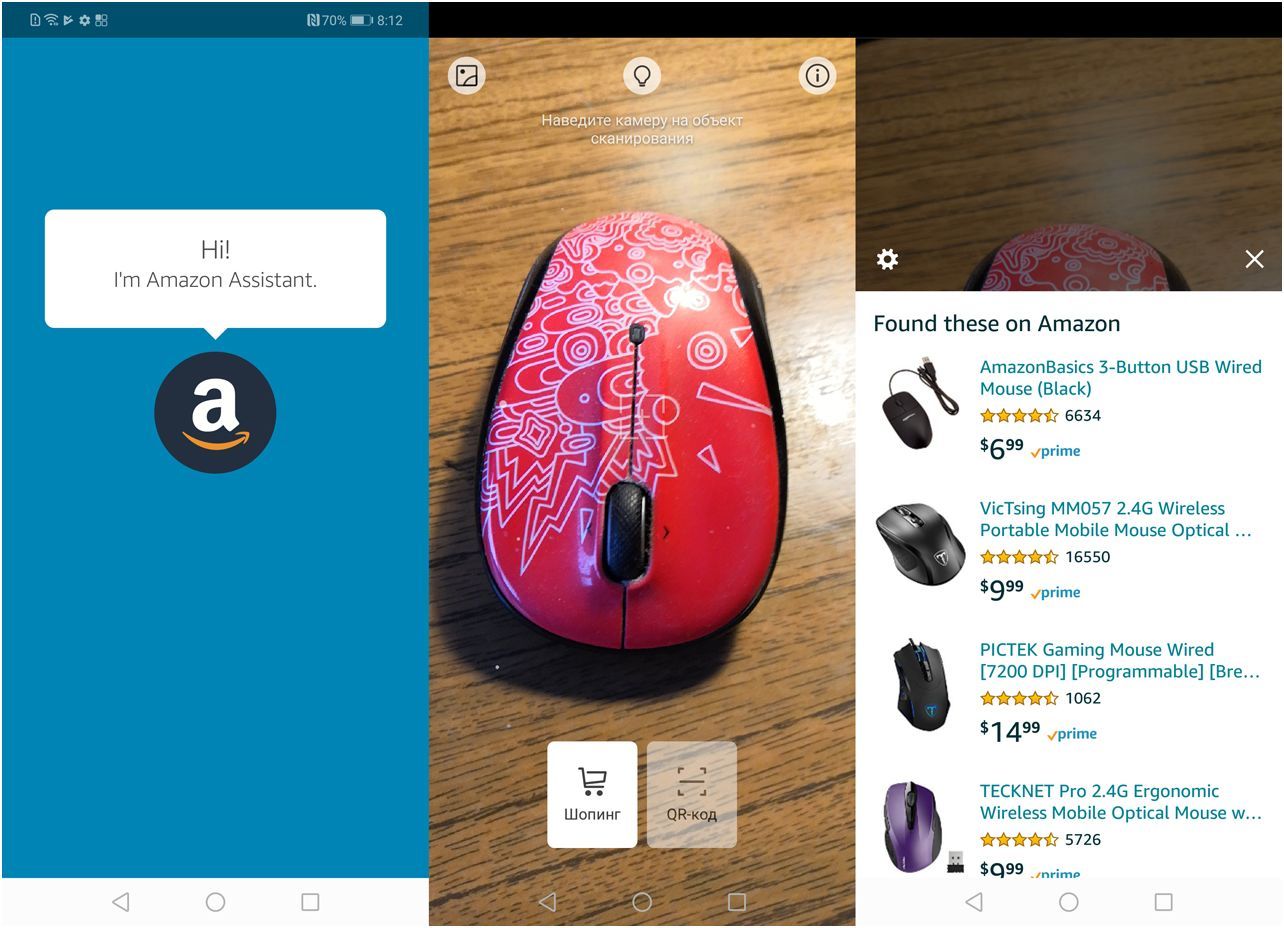Open TECKNET Pro Ergonomic Wireless Mouse listing
The height and width of the screenshot is (928, 1284).
coord(1121,802)
